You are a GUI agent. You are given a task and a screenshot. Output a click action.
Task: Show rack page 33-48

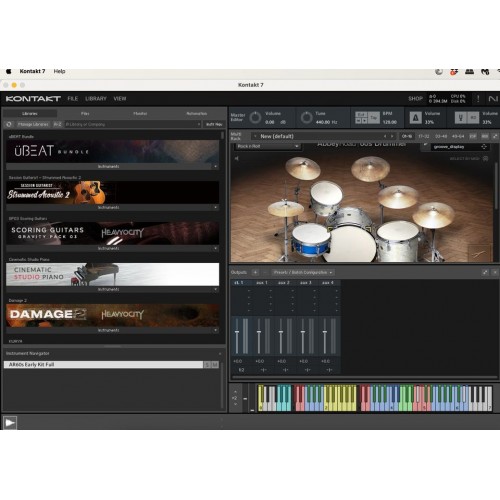441,136
